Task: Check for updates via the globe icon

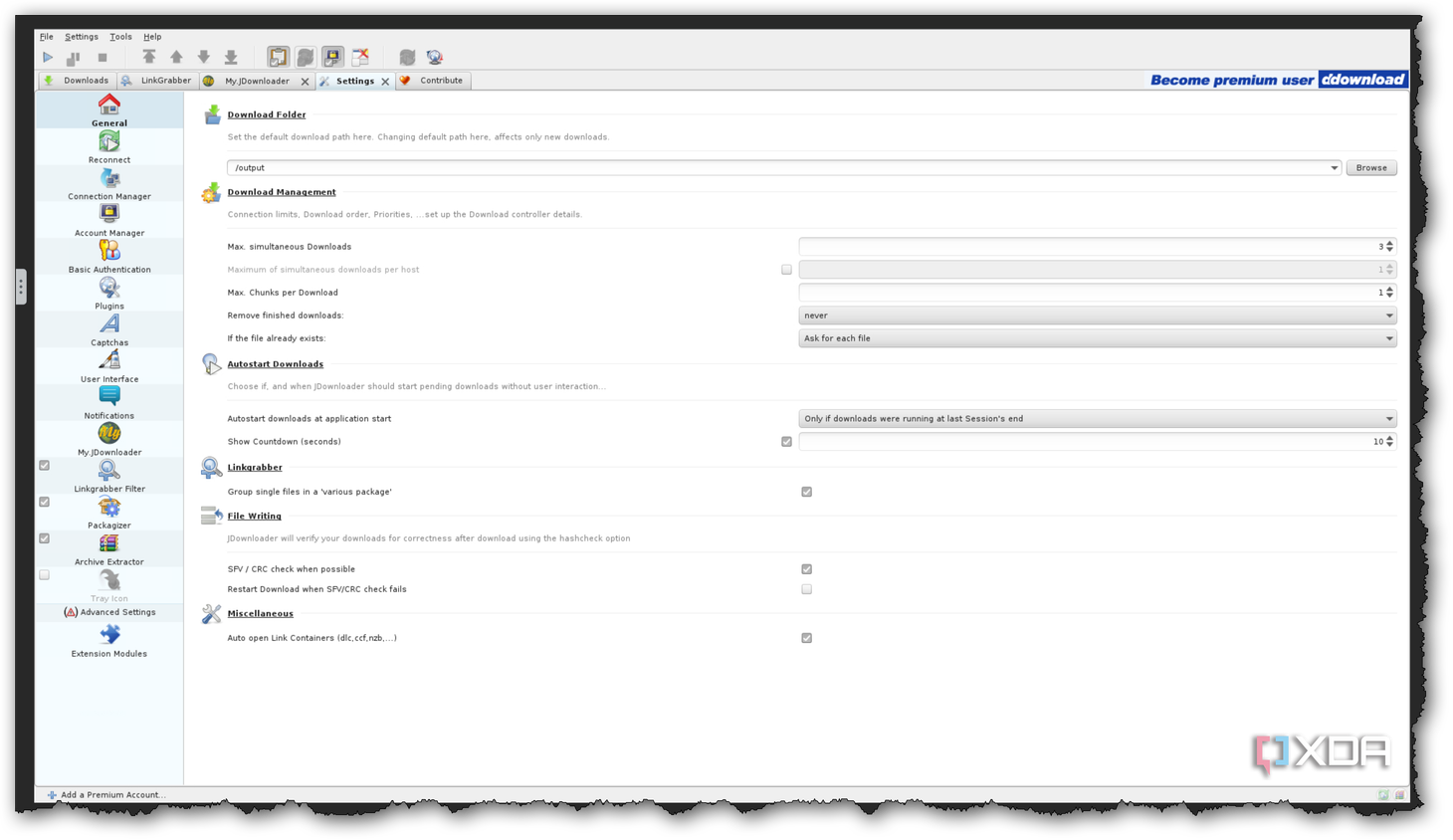Action: pos(435,58)
